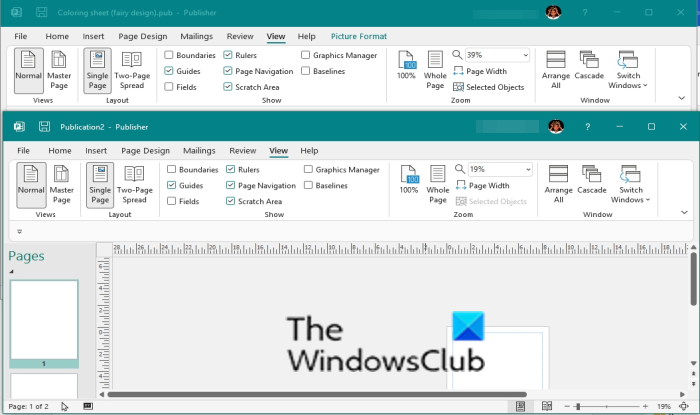Click Save icon in Coloring sheet title bar
Screen dimensions: 700x415
click(x=42, y=12)
